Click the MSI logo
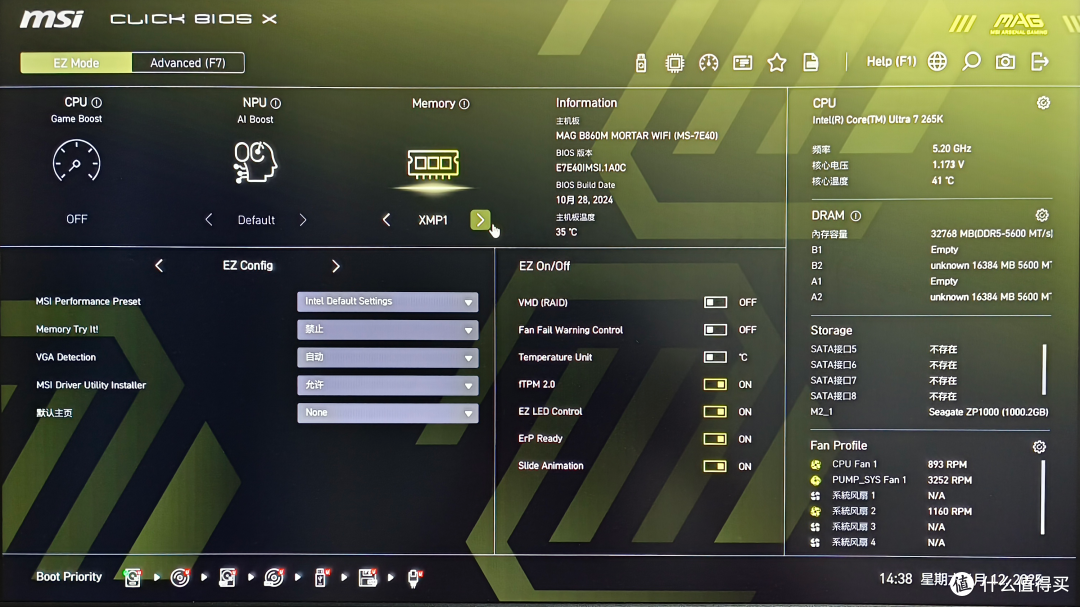Image resolution: width=1080 pixels, height=607 pixels. coord(52,19)
